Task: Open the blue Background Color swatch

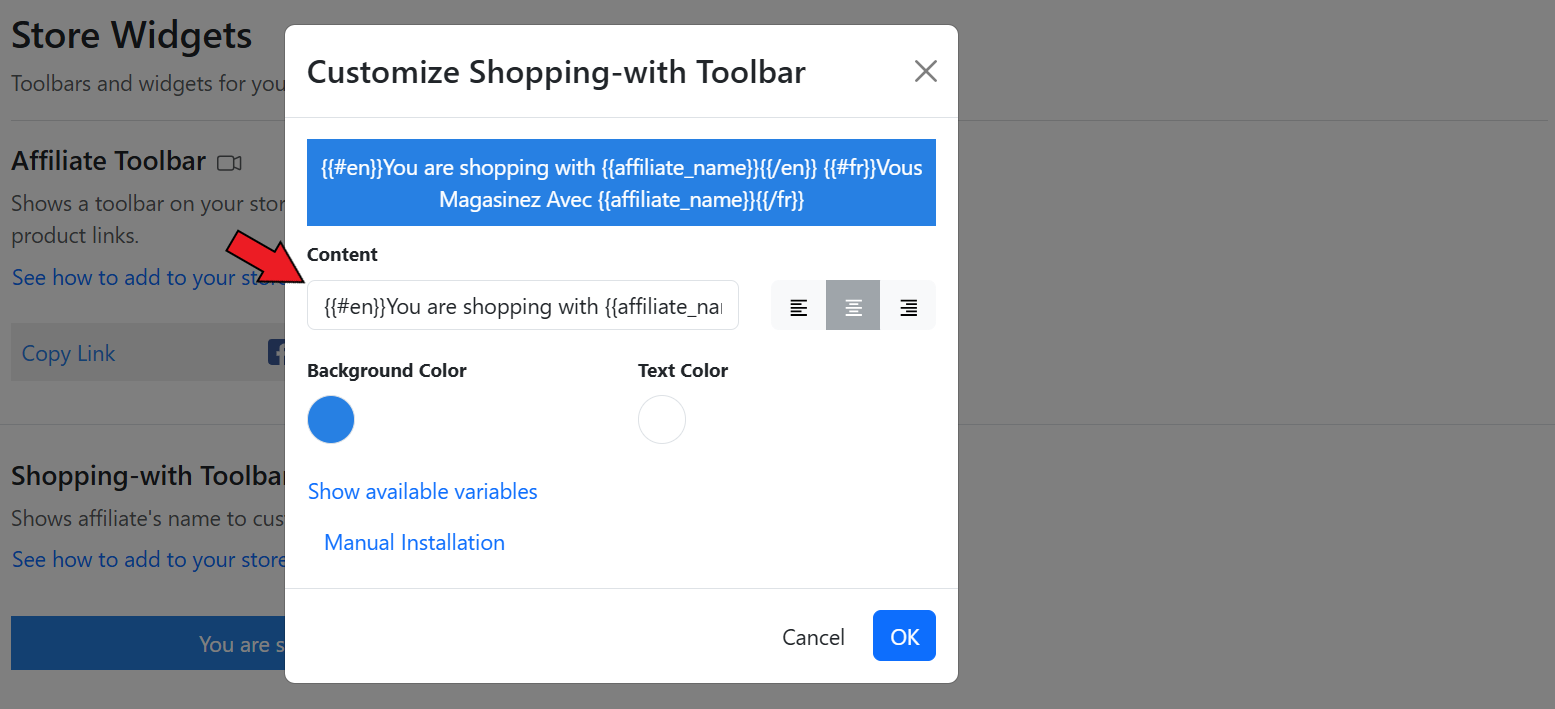Action: (331, 420)
